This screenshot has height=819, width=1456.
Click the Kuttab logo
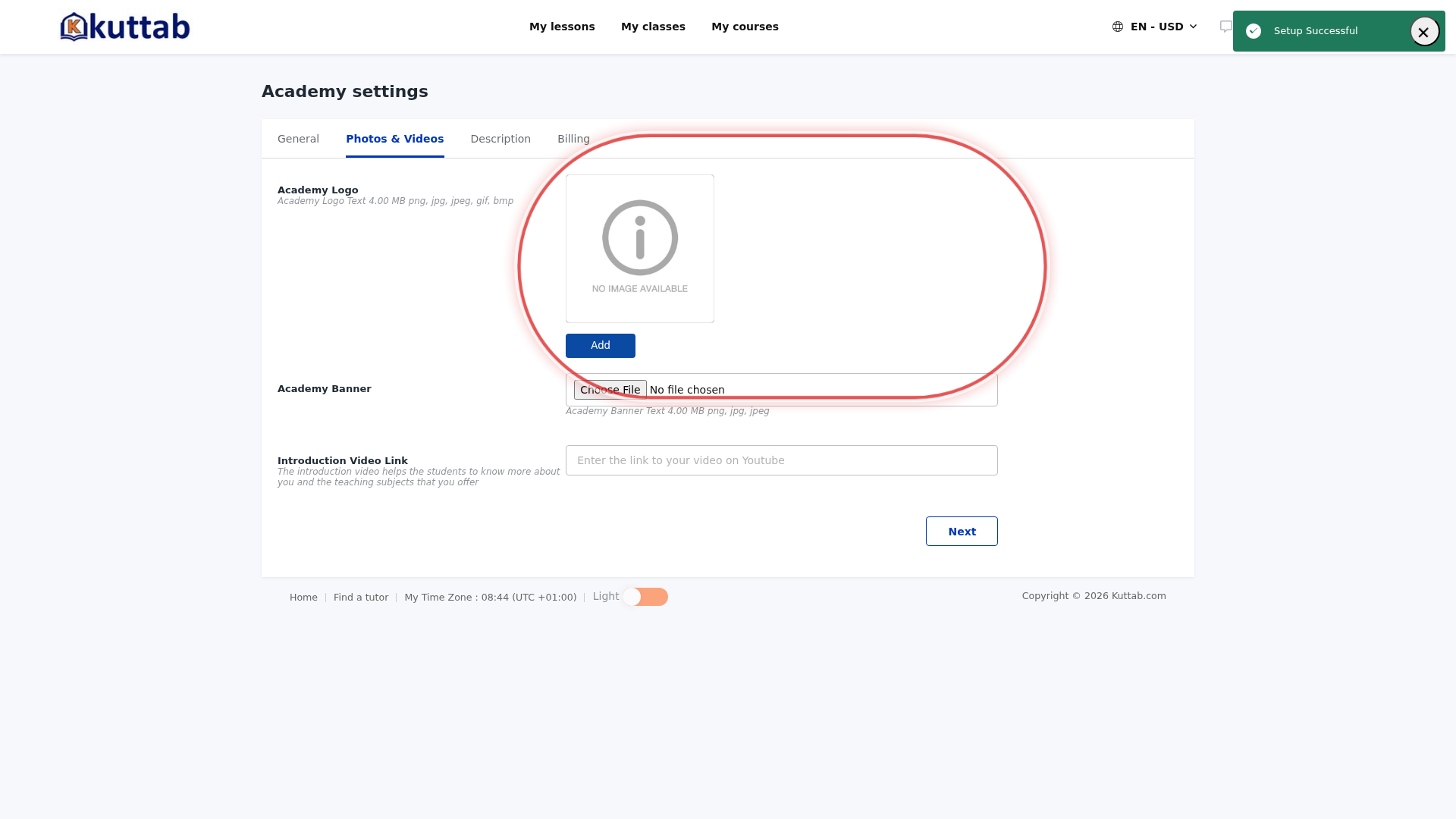[125, 27]
